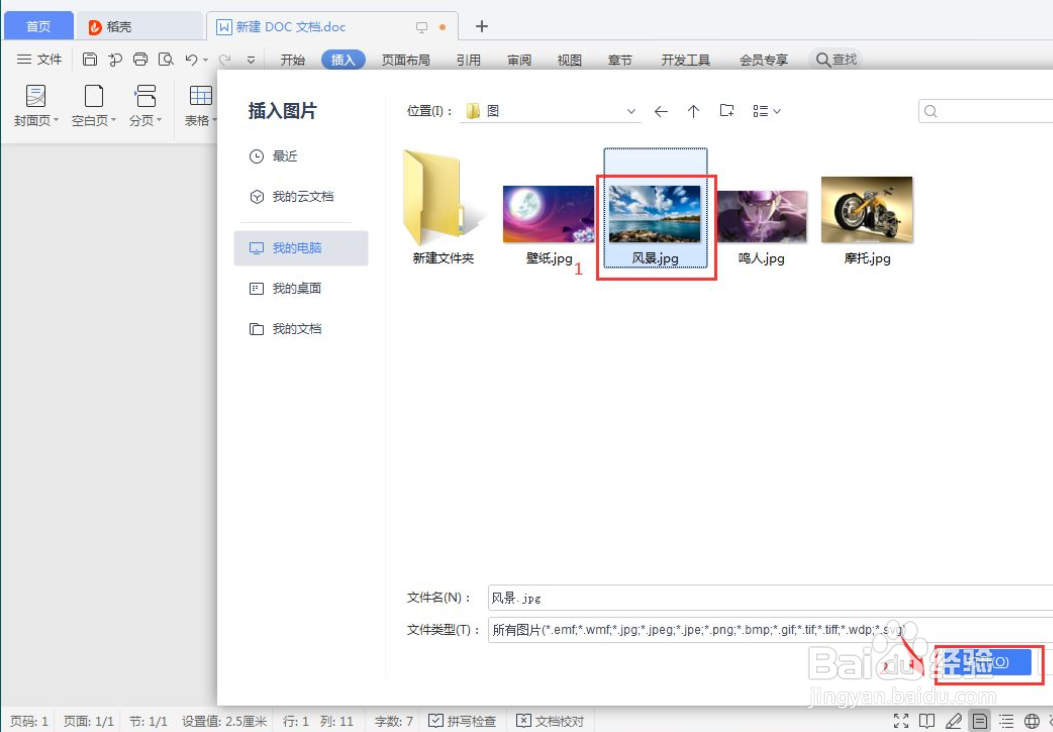Create a new folder in the dialog
The height and width of the screenshot is (732, 1053).
point(725,111)
